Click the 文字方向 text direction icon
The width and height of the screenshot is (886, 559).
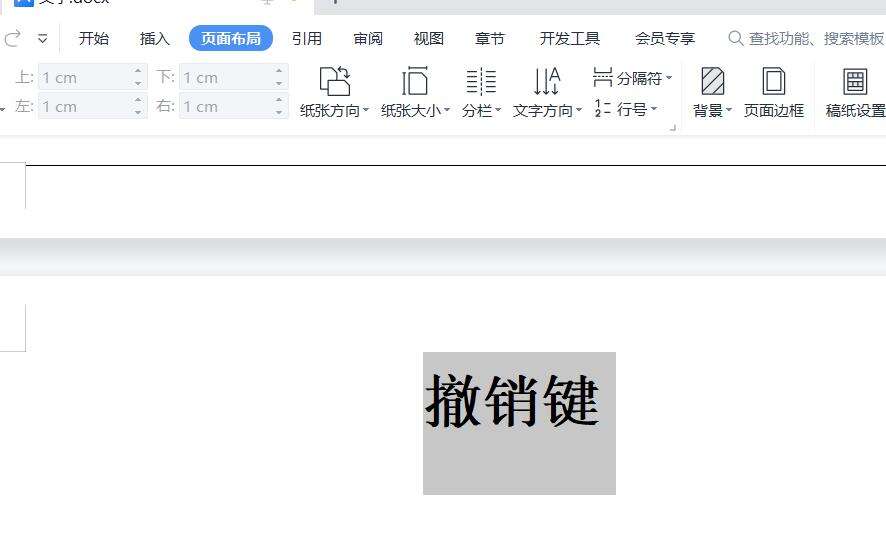pyautogui.click(x=547, y=81)
